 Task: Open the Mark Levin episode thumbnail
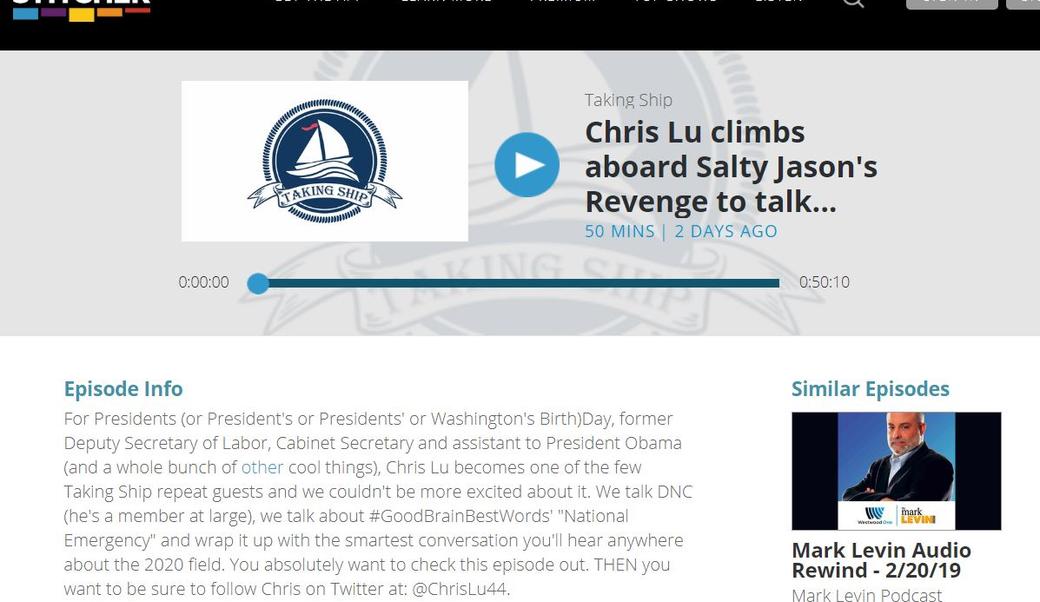click(x=896, y=471)
